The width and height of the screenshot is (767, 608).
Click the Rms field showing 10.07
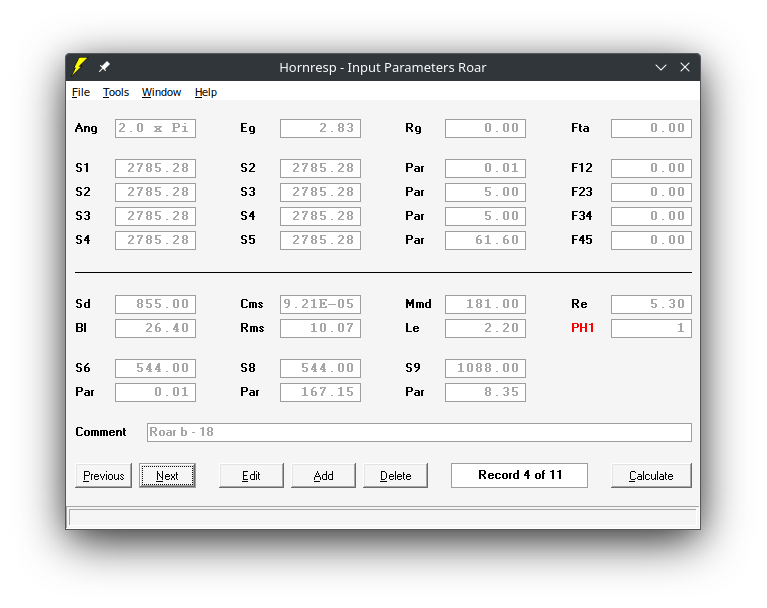(x=320, y=328)
